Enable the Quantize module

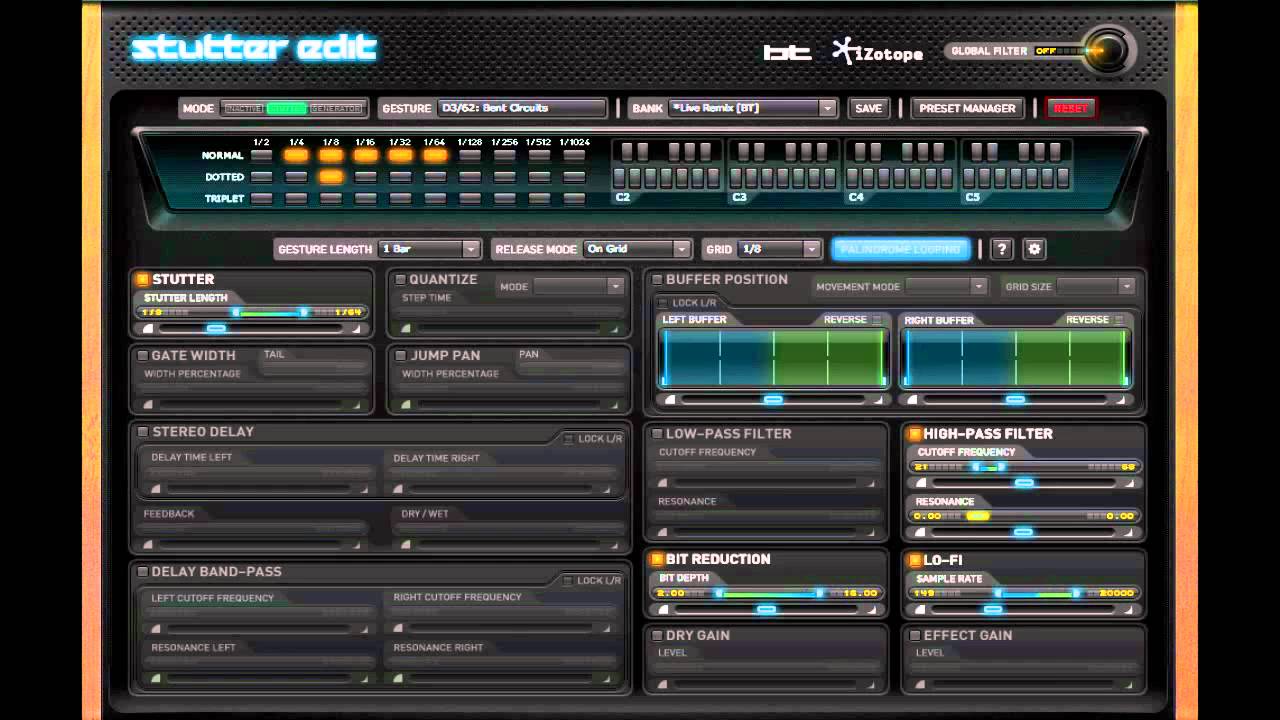tap(401, 280)
